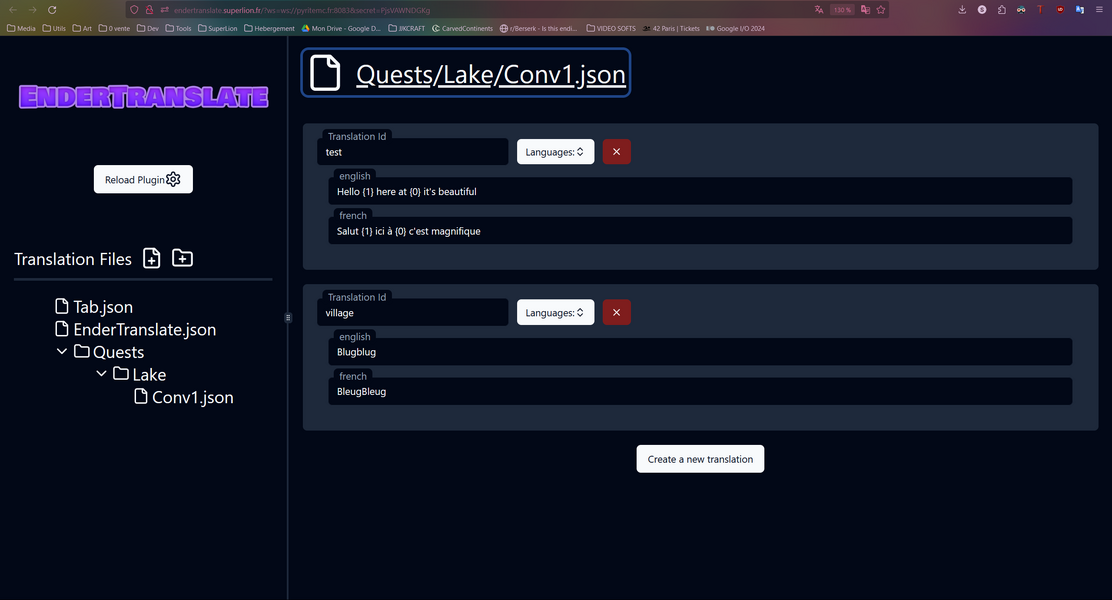The width and height of the screenshot is (1112, 600).
Task: Click the french field containing 'BleugBleug'
Action: (700, 392)
